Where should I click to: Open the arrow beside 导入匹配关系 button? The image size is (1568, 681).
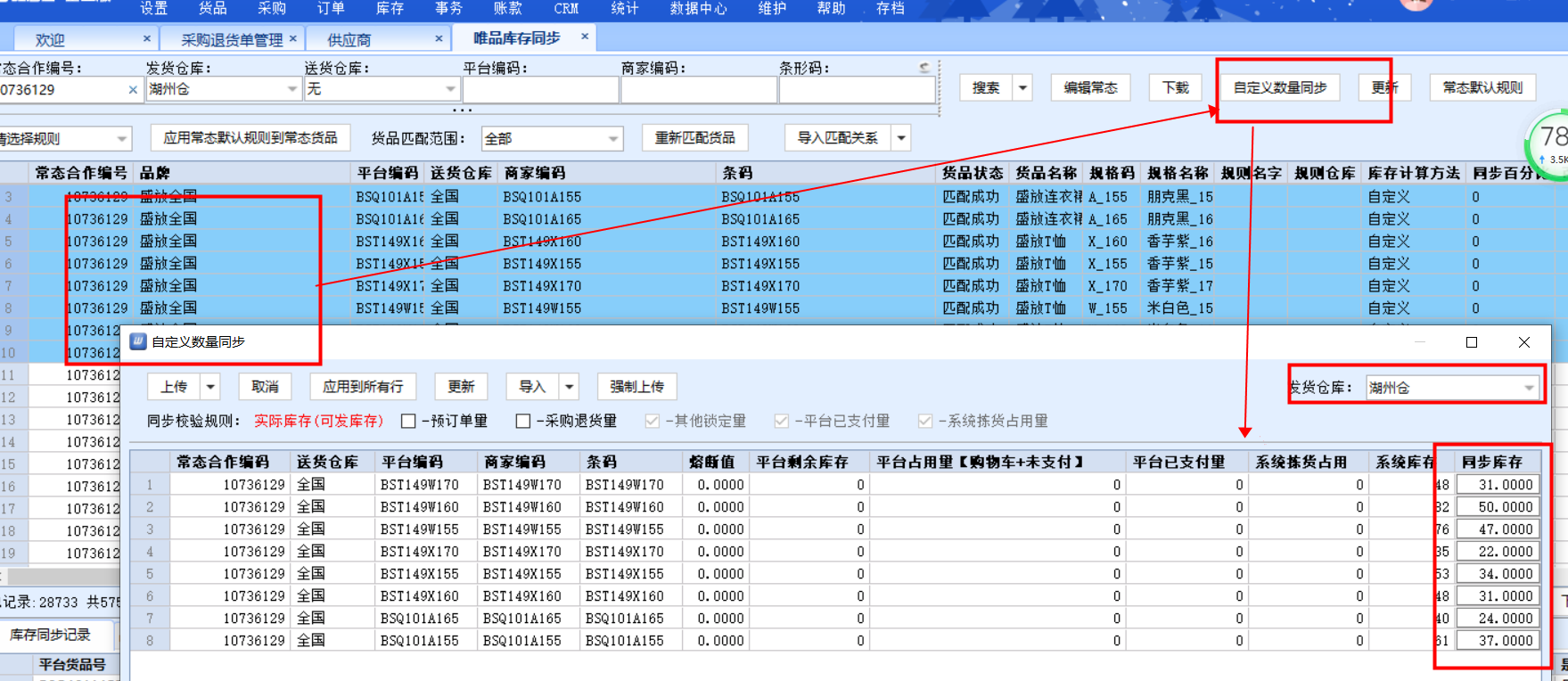pyautogui.click(x=901, y=138)
